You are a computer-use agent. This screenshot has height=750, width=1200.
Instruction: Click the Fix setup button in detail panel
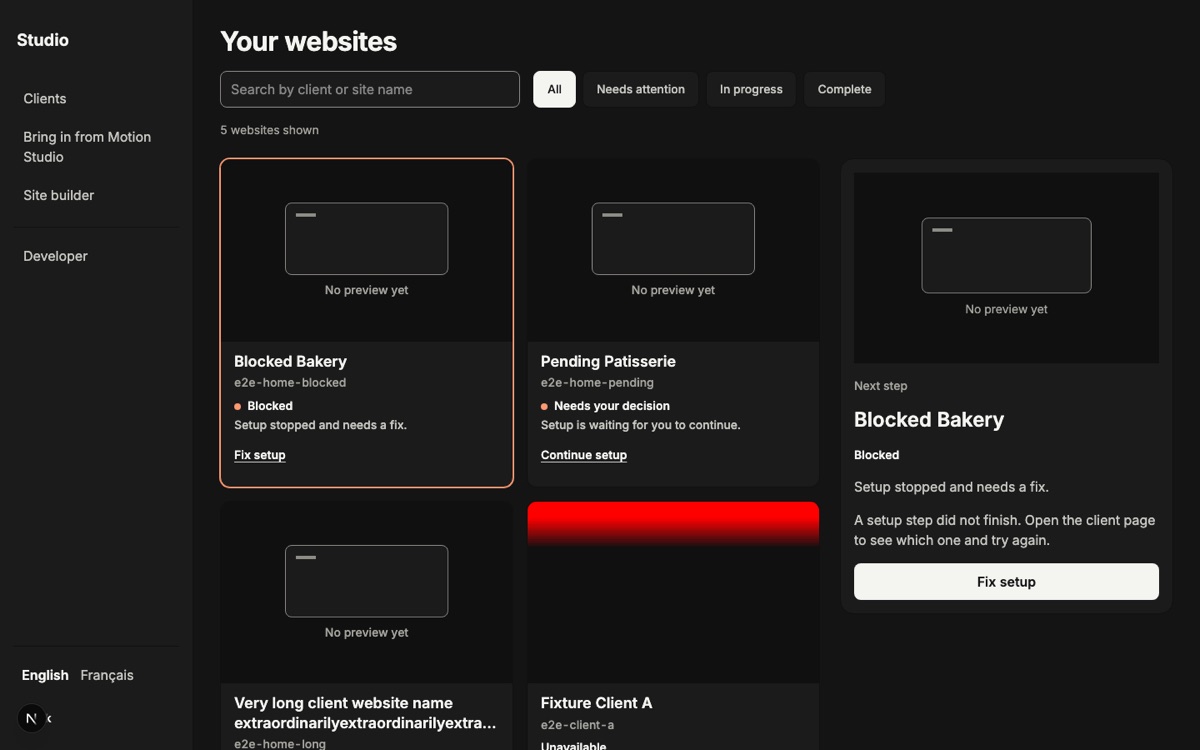pos(1006,582)
